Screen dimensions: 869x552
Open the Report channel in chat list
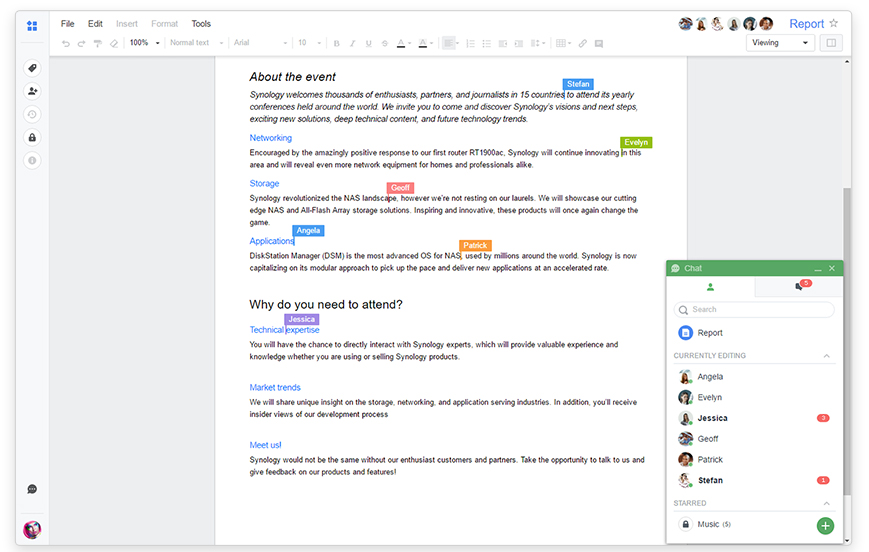pyautogui.click(x=755, y=333)
